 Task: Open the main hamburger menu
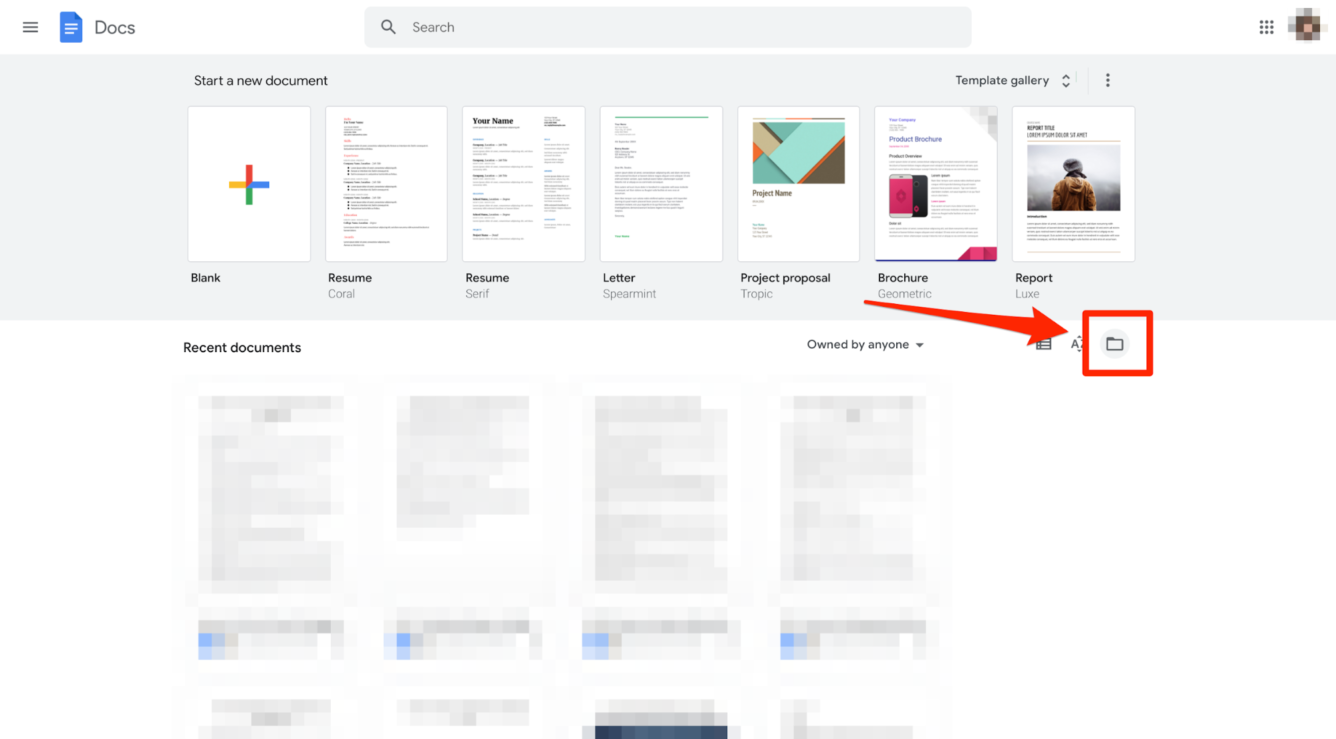coord(30,27)
